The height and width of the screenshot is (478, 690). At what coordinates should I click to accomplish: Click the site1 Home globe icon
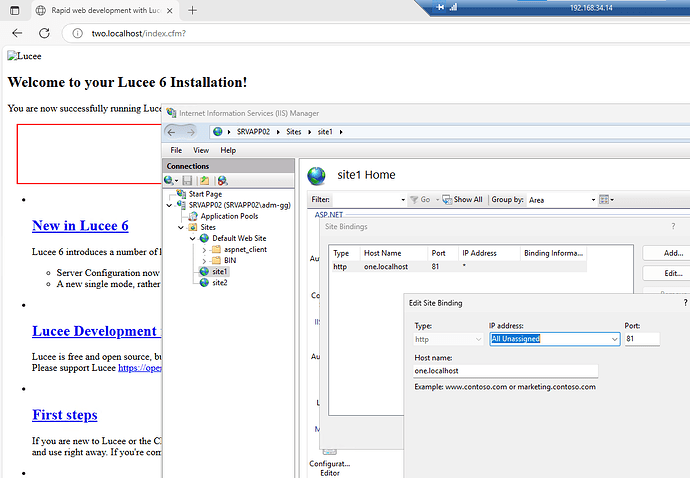tap(316, 176)
